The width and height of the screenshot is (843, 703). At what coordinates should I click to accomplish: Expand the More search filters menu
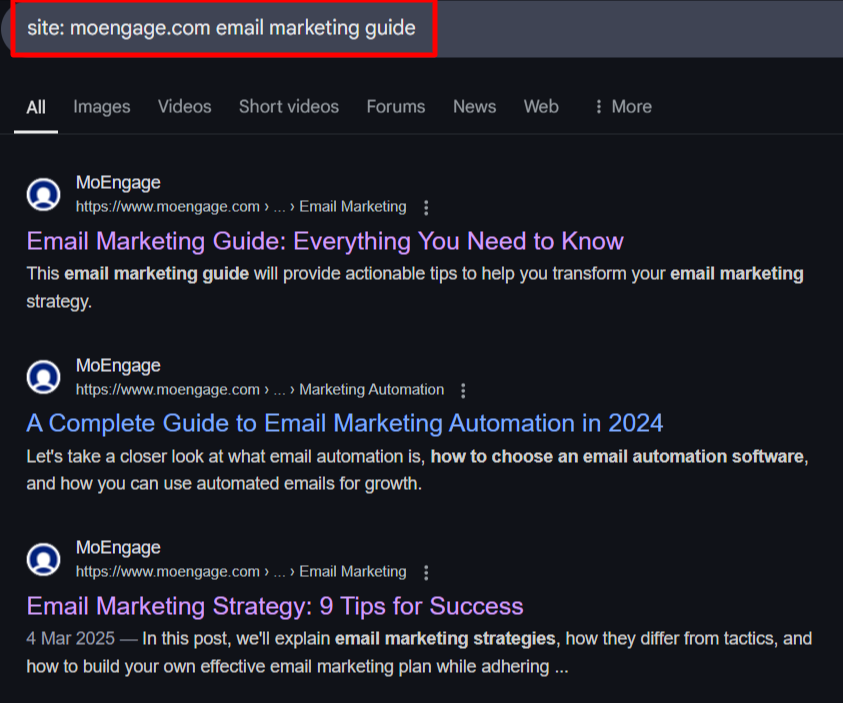pyautogui.click(x=623, y=106)
